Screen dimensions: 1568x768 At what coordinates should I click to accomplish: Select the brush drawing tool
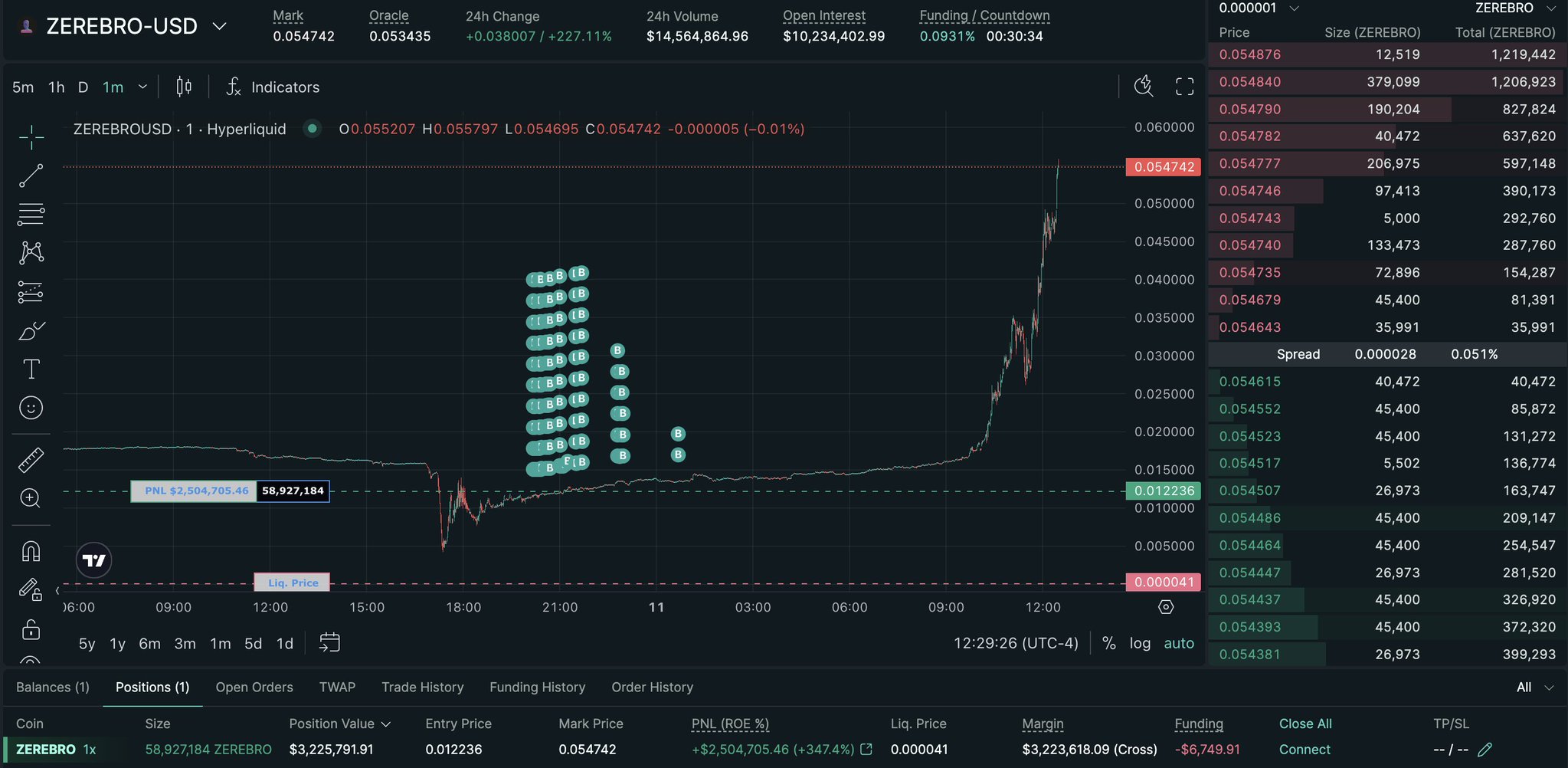pyautogui.click(x=31, y=330)
